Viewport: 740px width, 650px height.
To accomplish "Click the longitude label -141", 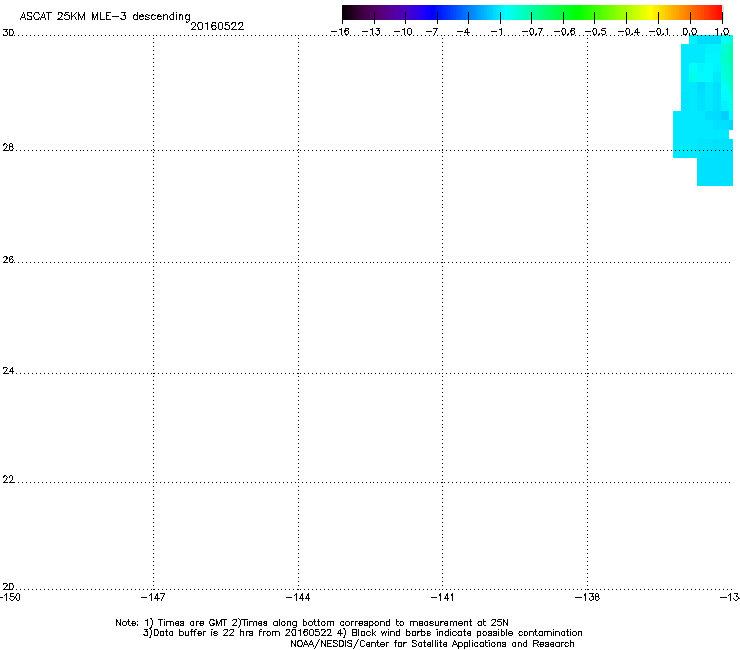I will 442,597.
